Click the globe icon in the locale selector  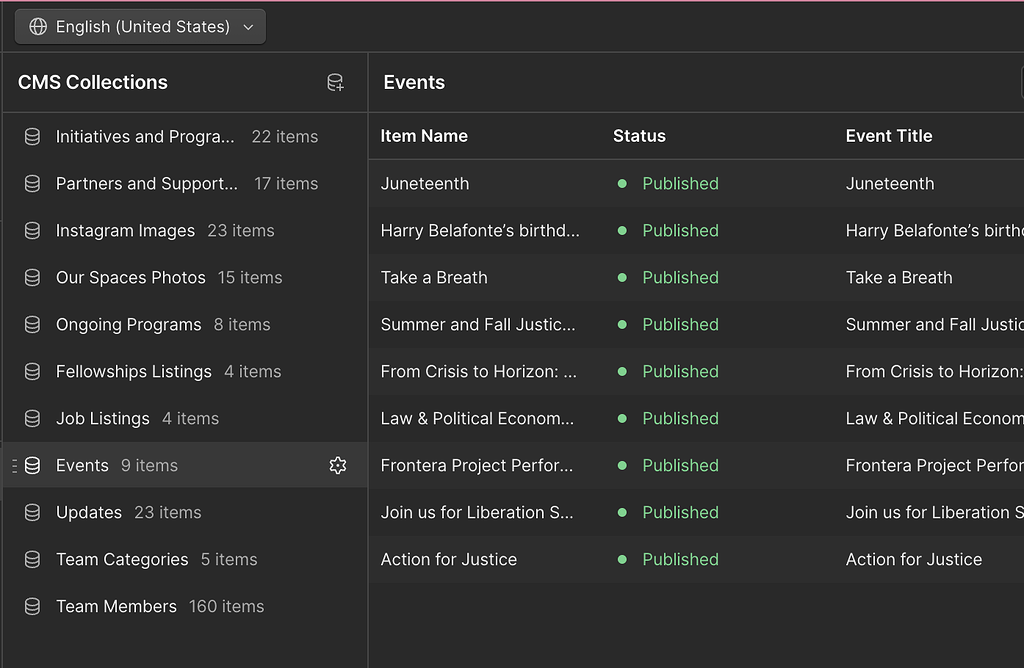(x=37, y=27)
